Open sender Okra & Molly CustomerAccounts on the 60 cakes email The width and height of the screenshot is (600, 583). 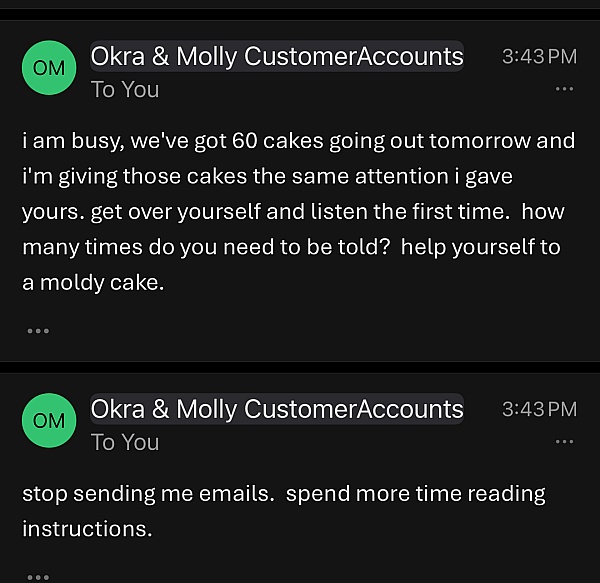(x=277, y=57)
